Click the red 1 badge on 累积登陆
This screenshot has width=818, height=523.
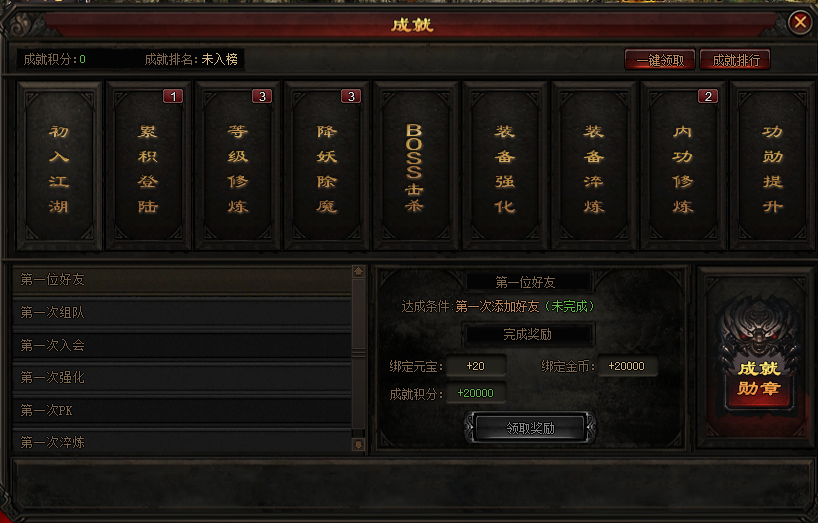[x=173, y=96]
